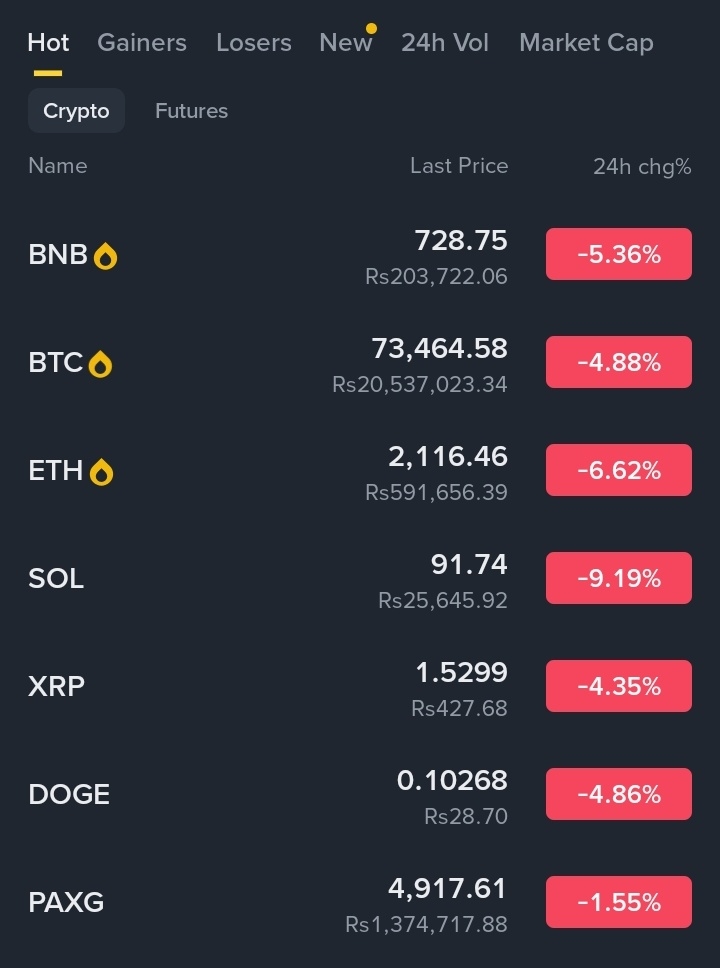The width and height of the screenshot is (720, 968).
Task: Sort by the Name column header
Action: click(58, 166)
